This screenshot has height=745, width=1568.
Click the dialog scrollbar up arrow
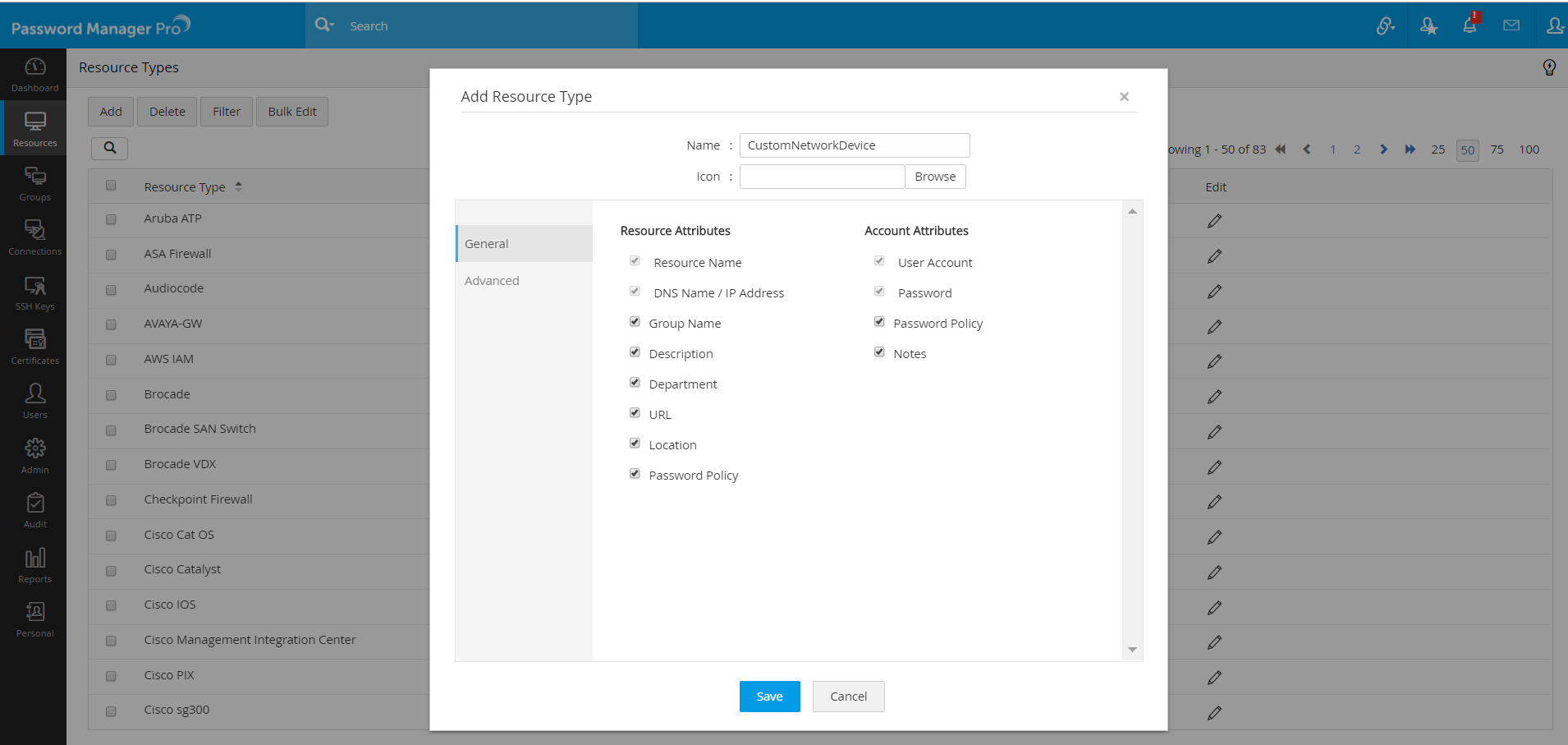[x=1132, y=211]
